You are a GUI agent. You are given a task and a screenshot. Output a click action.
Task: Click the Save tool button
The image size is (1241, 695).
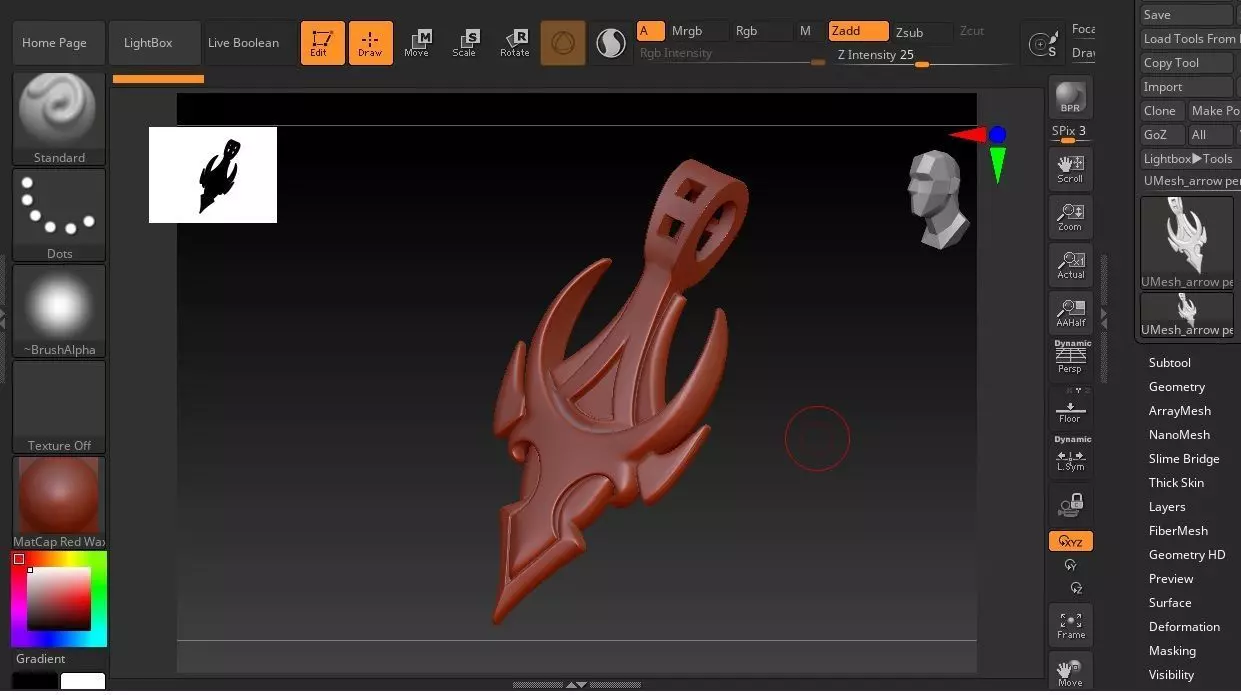click(x=1187, y=15)
